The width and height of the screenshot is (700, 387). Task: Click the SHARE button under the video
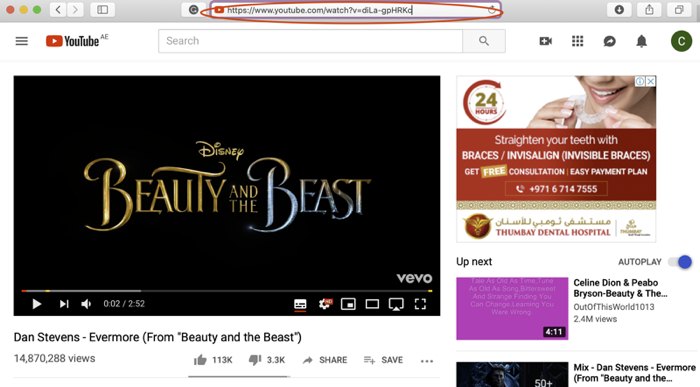coord(325,360)
